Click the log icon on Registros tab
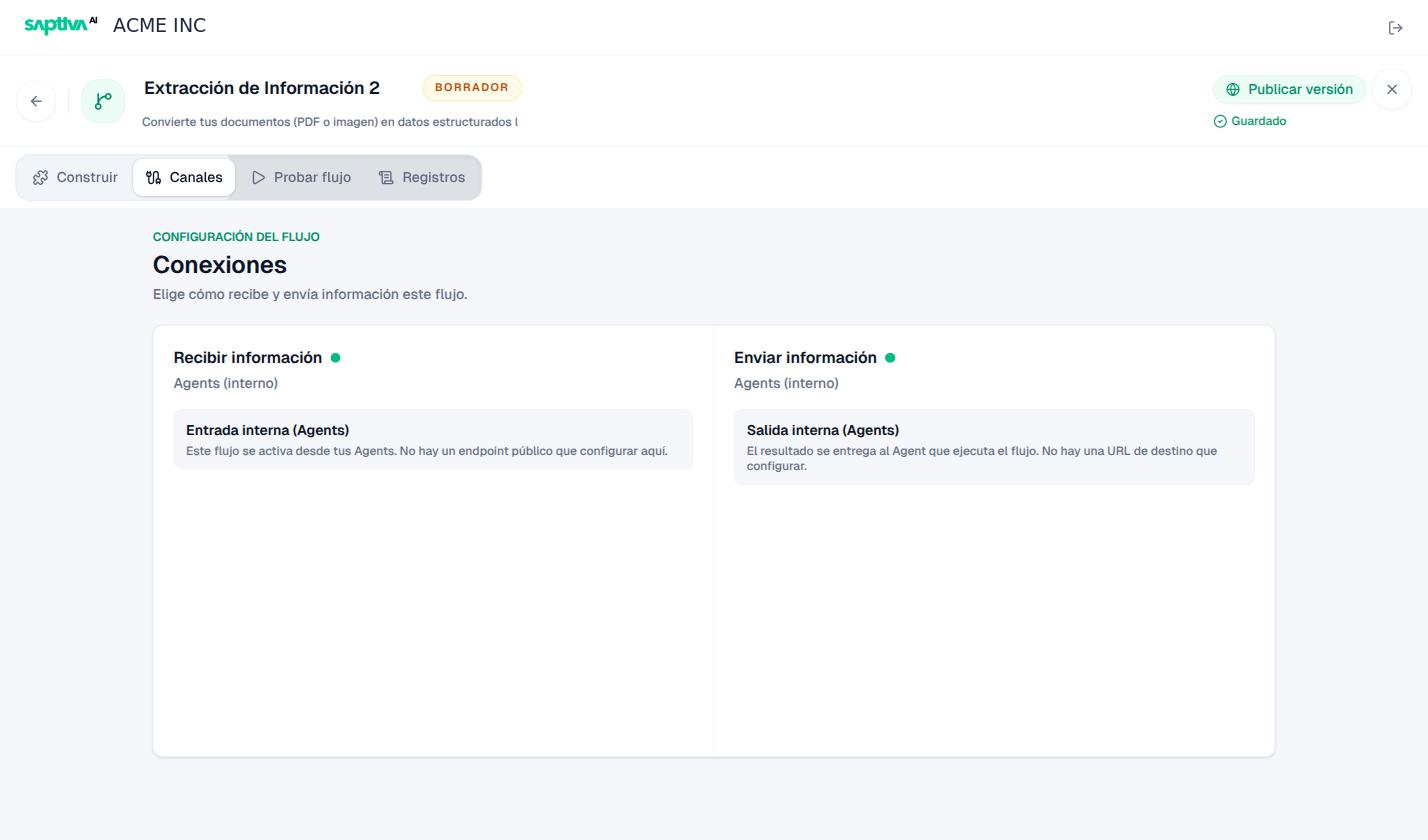This screenshot has width=1428, height=840. coord(386,177)
